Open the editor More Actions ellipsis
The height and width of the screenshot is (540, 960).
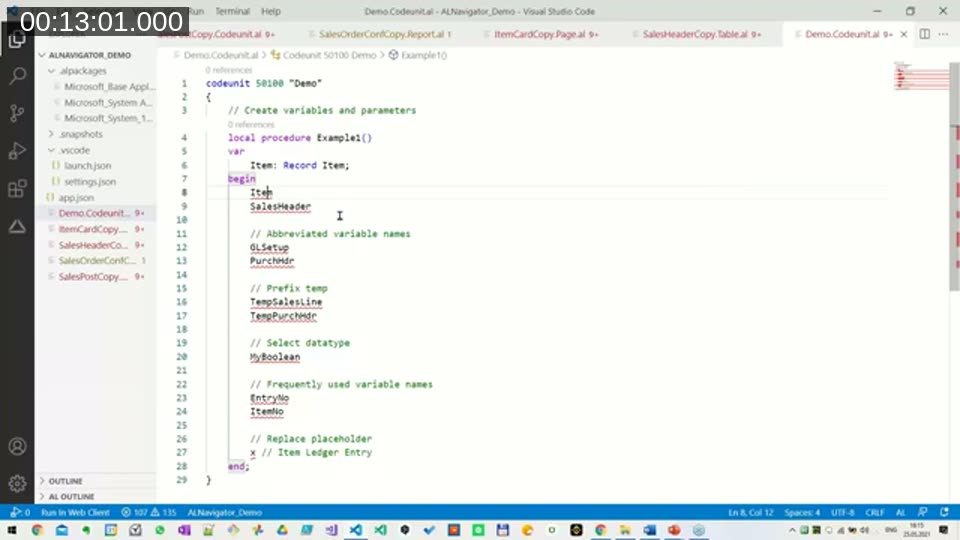point(943,34)
